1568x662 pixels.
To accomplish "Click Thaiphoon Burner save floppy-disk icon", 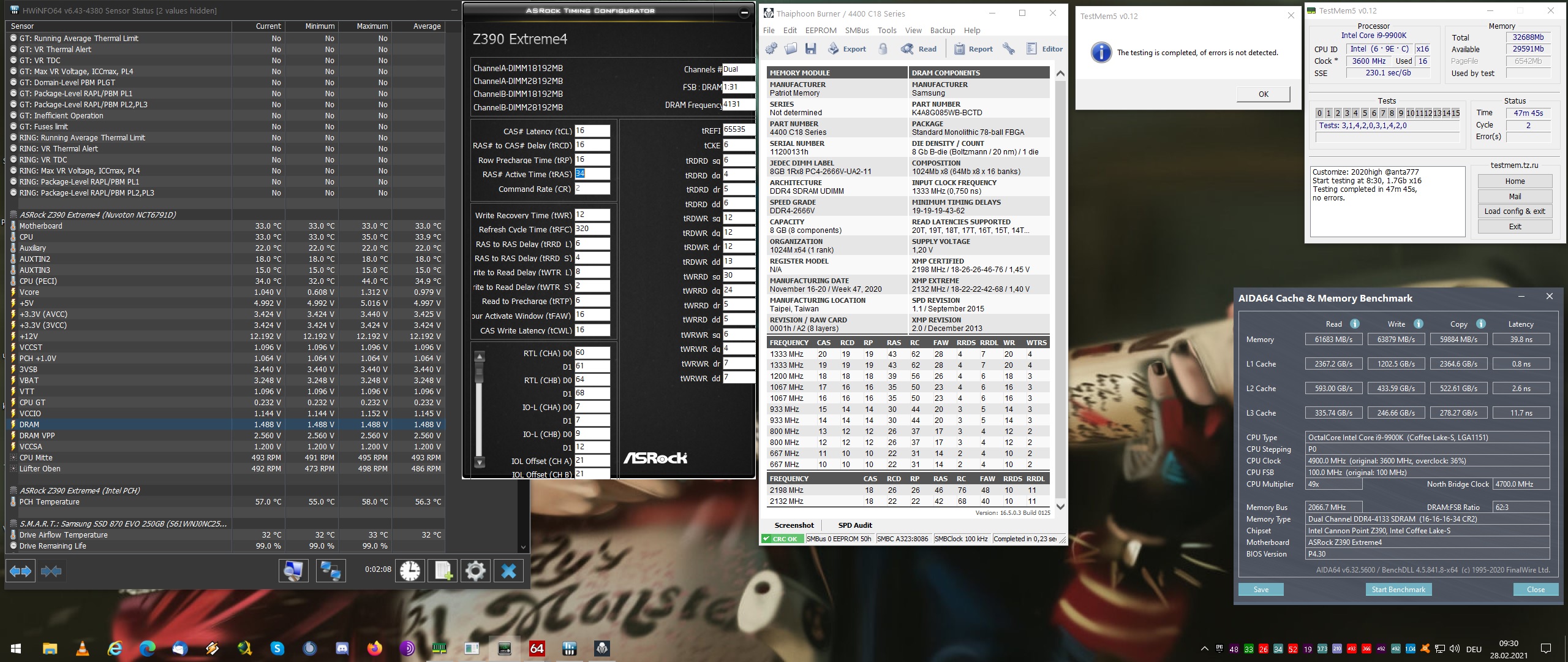I will [811, 49].
